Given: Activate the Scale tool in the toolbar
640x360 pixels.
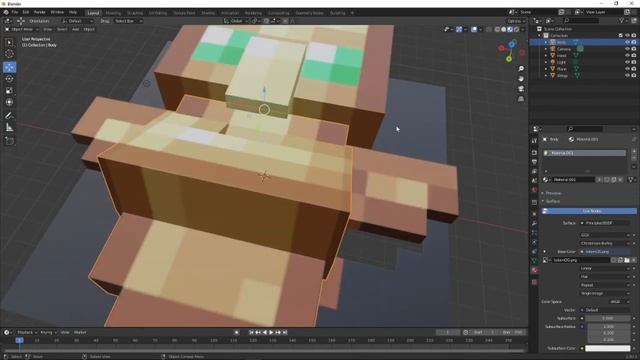Looking at the screenshot, I should [x=9, y=91].
